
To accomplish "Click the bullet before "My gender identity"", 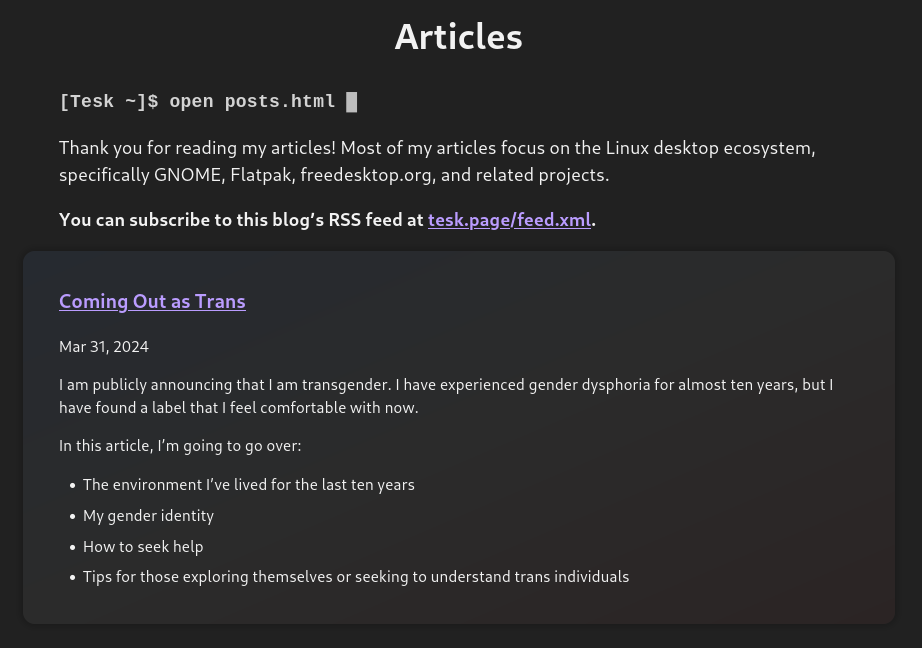I will pyautogui.click(x=73, y=517).
